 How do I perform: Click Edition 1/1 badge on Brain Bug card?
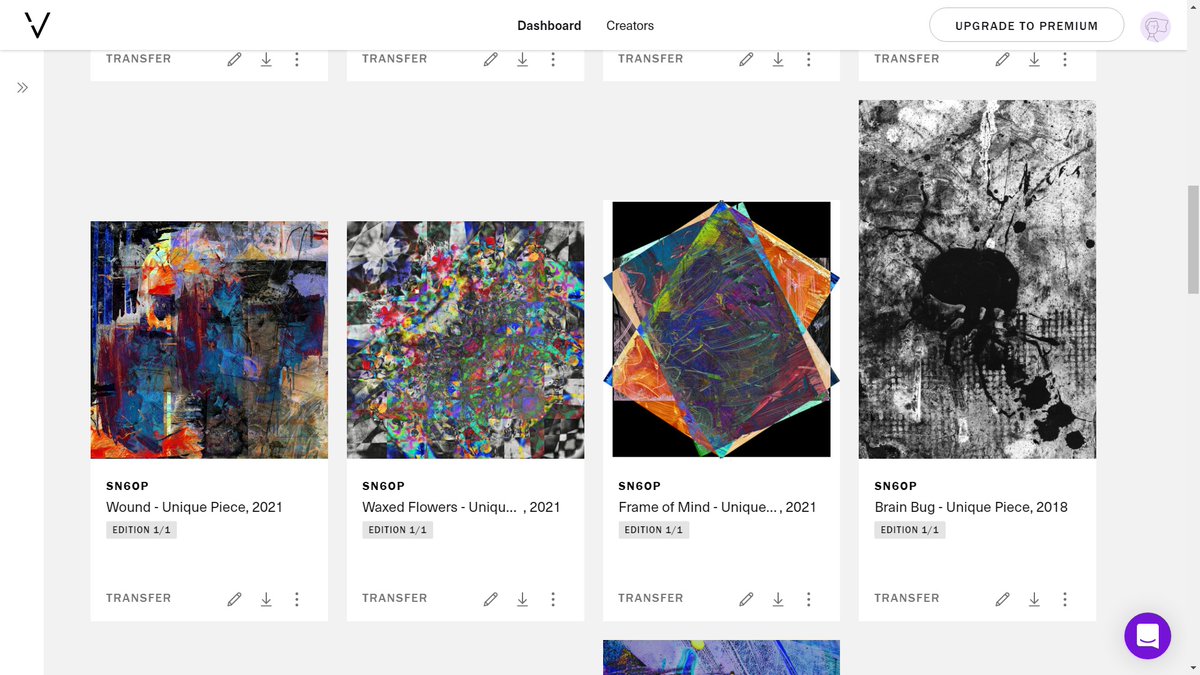909,530
